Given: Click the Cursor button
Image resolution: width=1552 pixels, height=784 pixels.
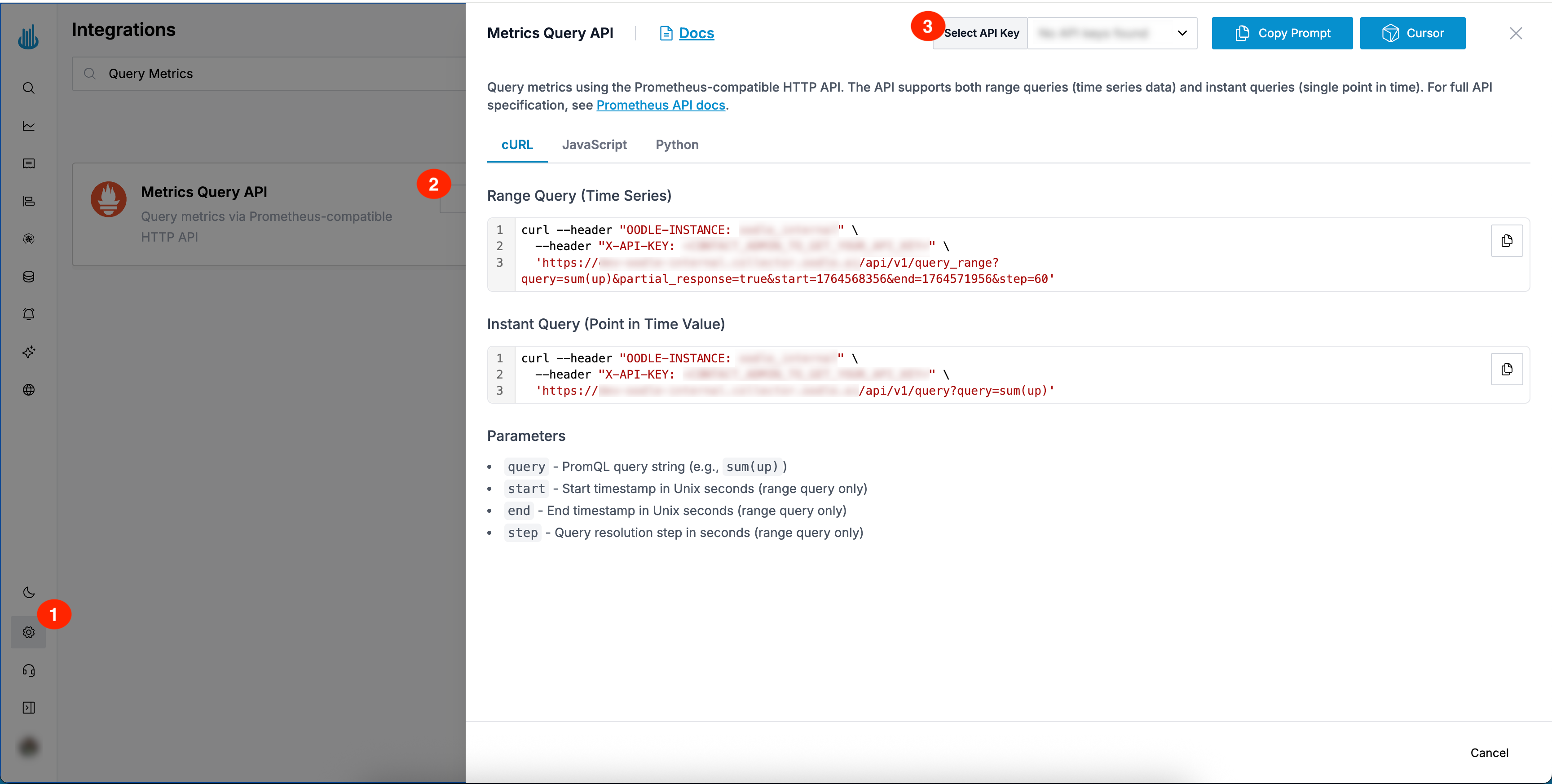Looking at the screenshot, I should [x=1413, y=33].
